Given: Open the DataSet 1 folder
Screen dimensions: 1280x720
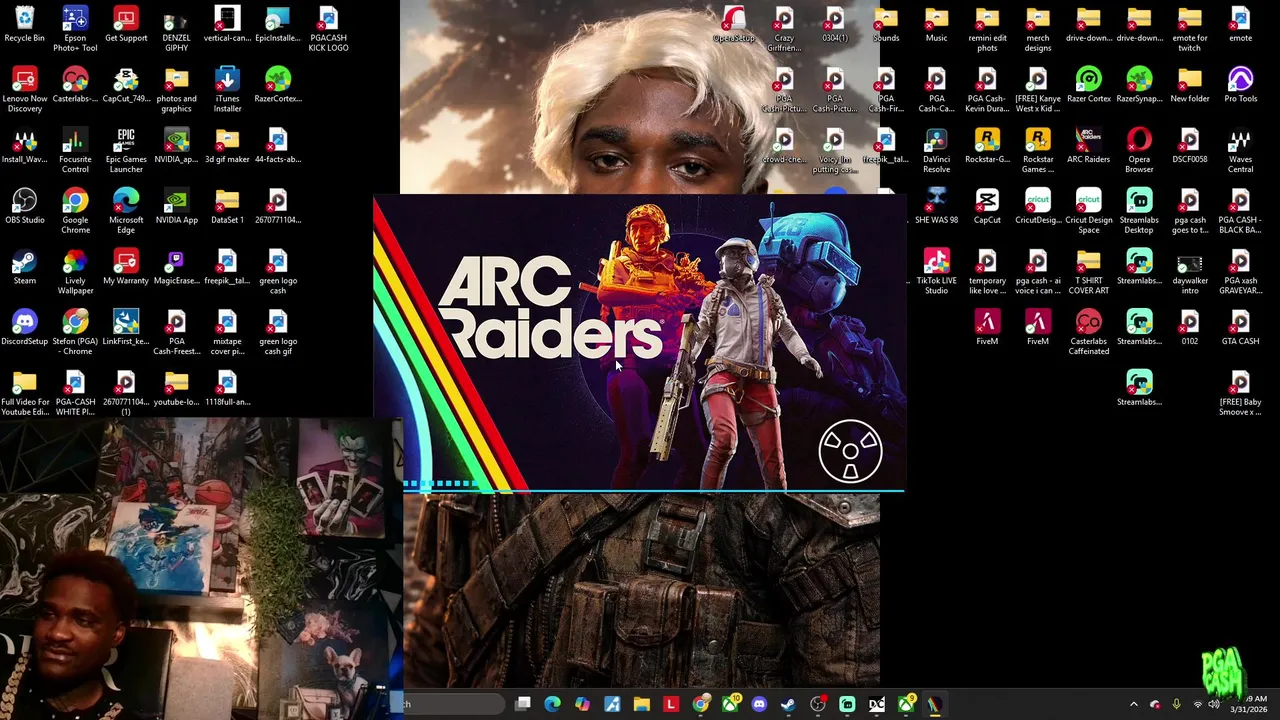Looking at the screenshot, I should pyautogui.click(x=227, y=207).
